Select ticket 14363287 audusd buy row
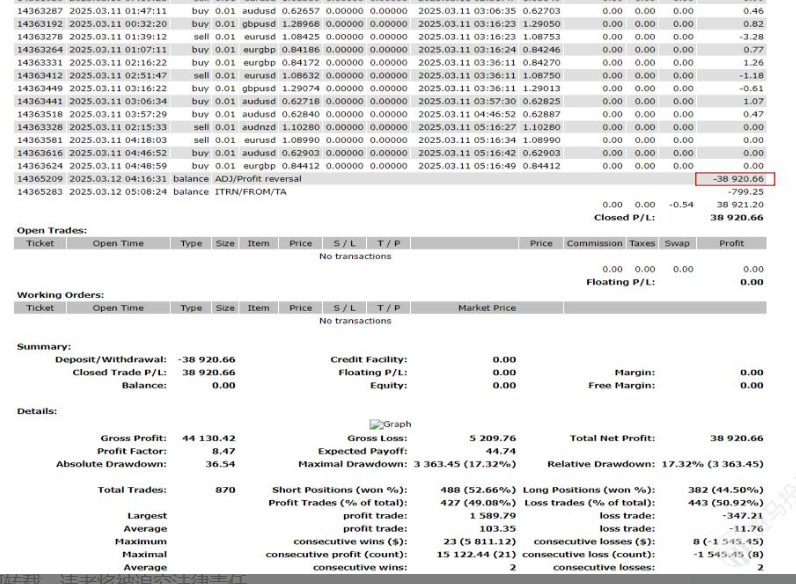The width and height of the screenshot is (796, 584). [x=40, y=10]
